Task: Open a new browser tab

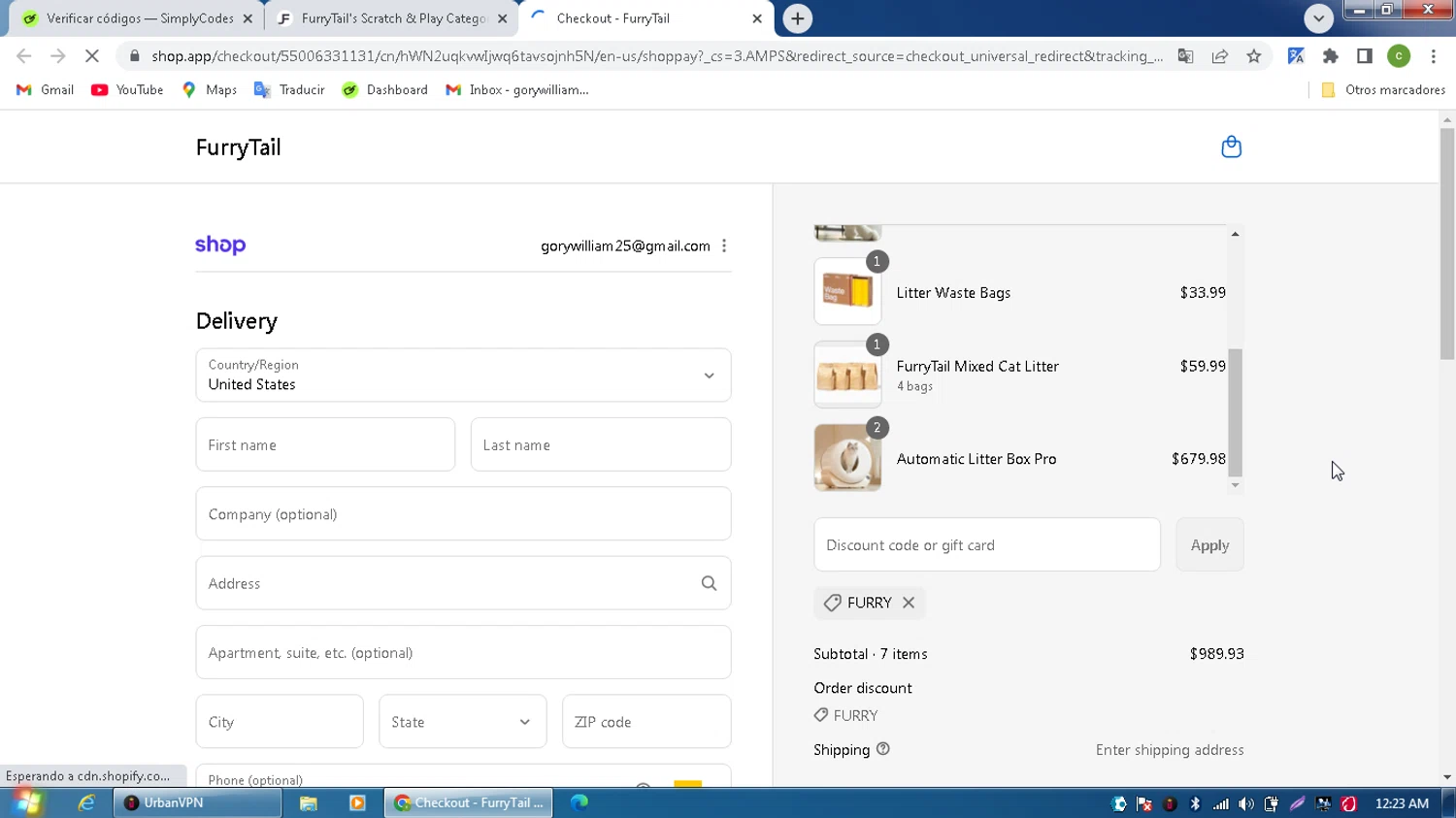Action: (797, 18)
